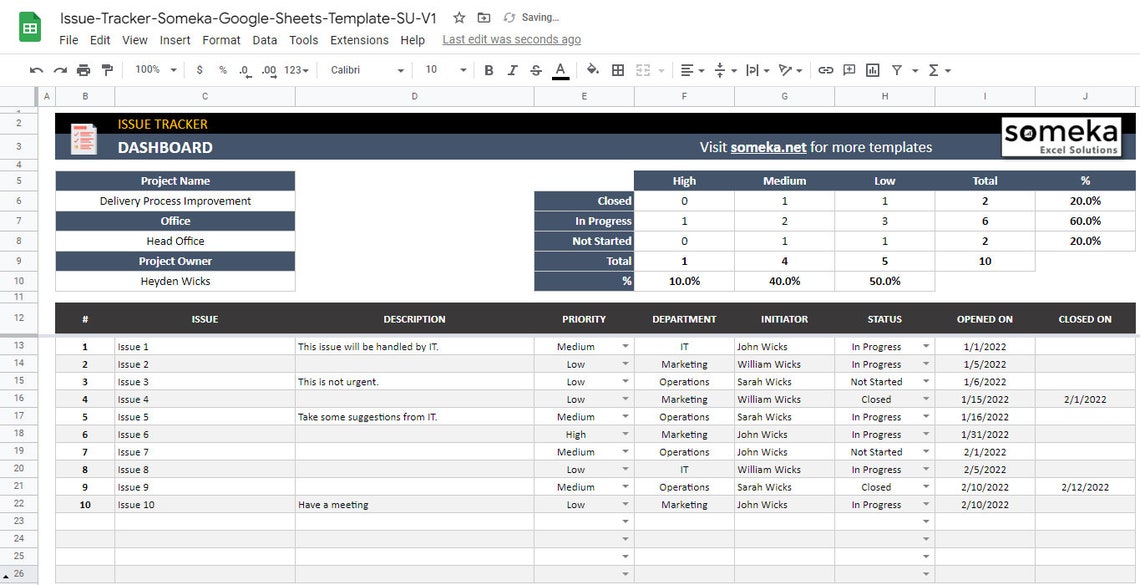Open the fill color picker
Image resolution: width=1140 pixels, height=585 pixels.
click(x=592, y=70)
